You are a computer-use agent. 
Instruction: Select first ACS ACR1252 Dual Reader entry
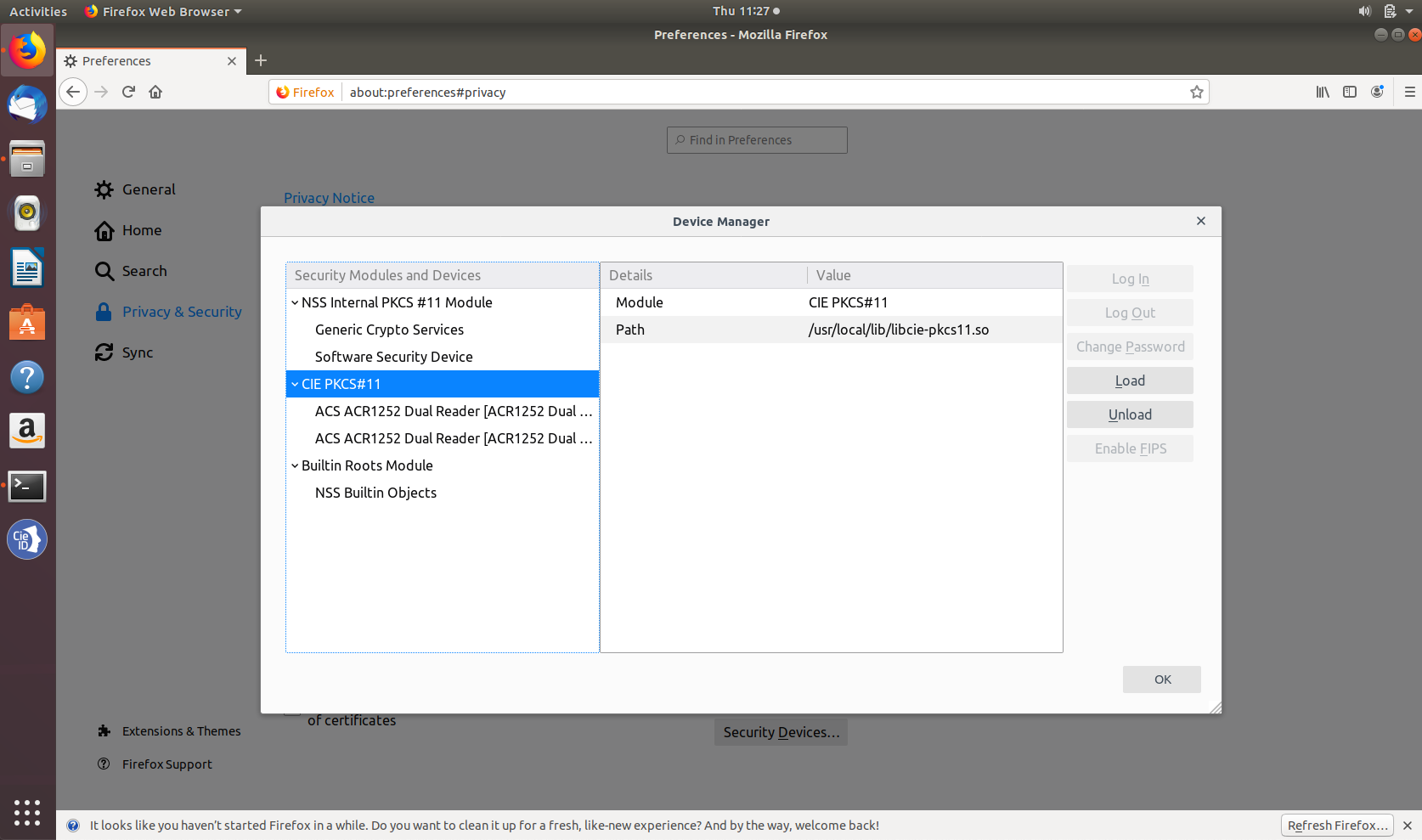coord(443,411)
